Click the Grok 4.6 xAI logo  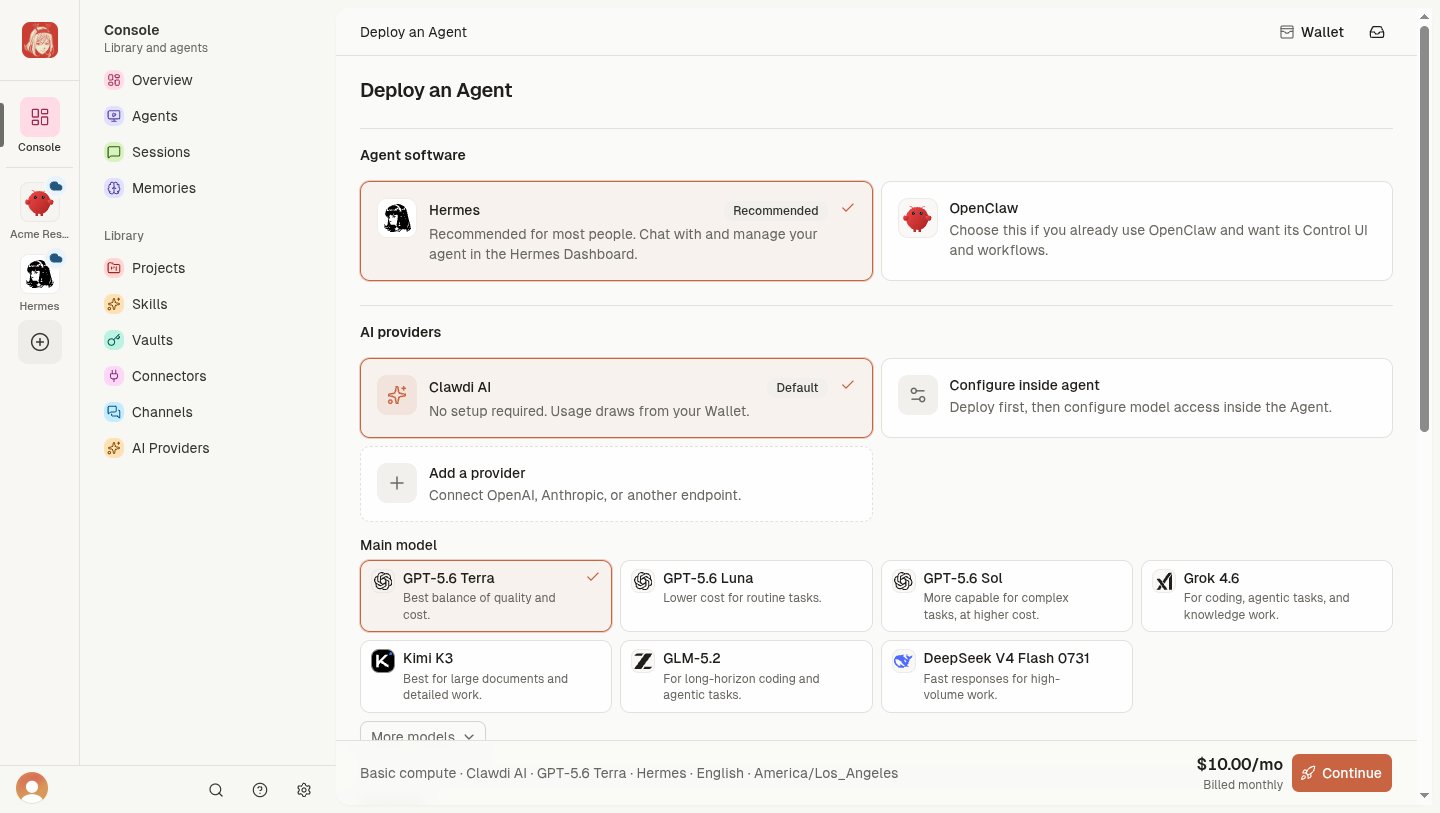(1164, 581)
